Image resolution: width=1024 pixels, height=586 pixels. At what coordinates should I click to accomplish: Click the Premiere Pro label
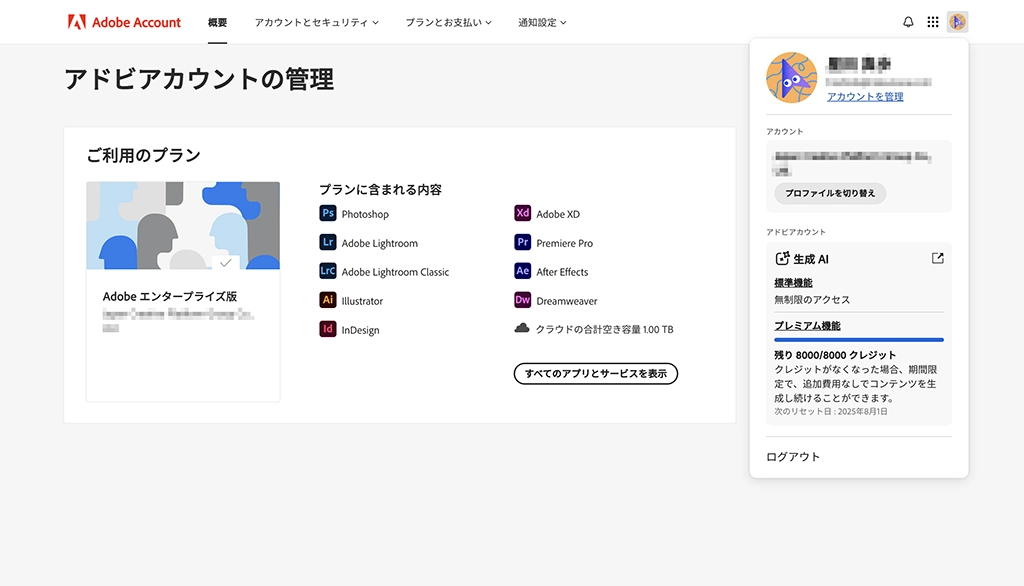click(x=565, y=243)
